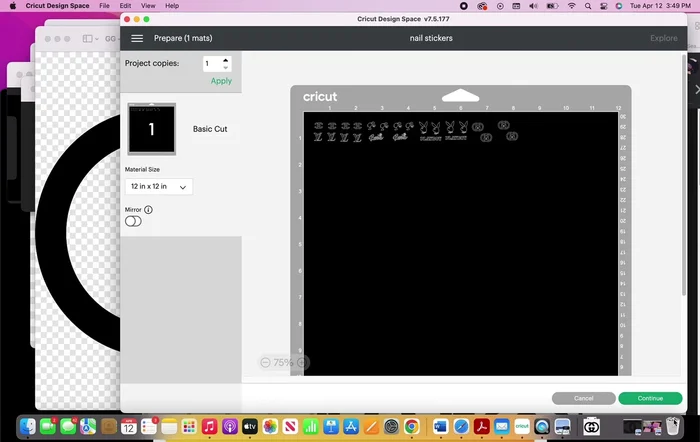The height and width of the screenshot is (442, 700).
Task: Click the Mirror info icon
Action: 149,210
